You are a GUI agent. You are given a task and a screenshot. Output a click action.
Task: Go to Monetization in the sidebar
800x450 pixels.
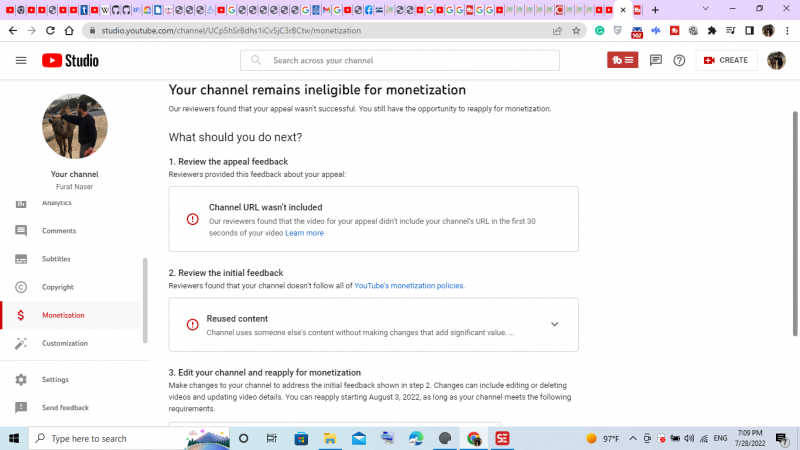pos(63,315)
